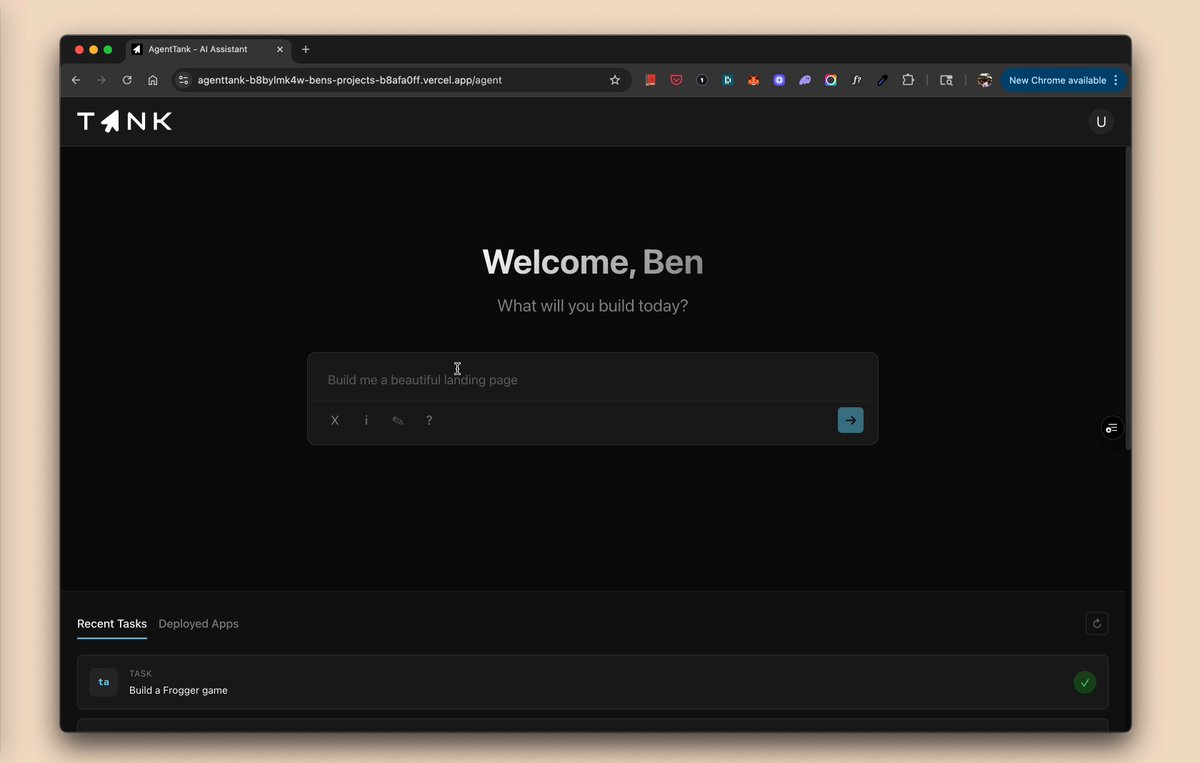Open the purple gear-square extension
1200x763 pixels.
[x=779, y=80]
